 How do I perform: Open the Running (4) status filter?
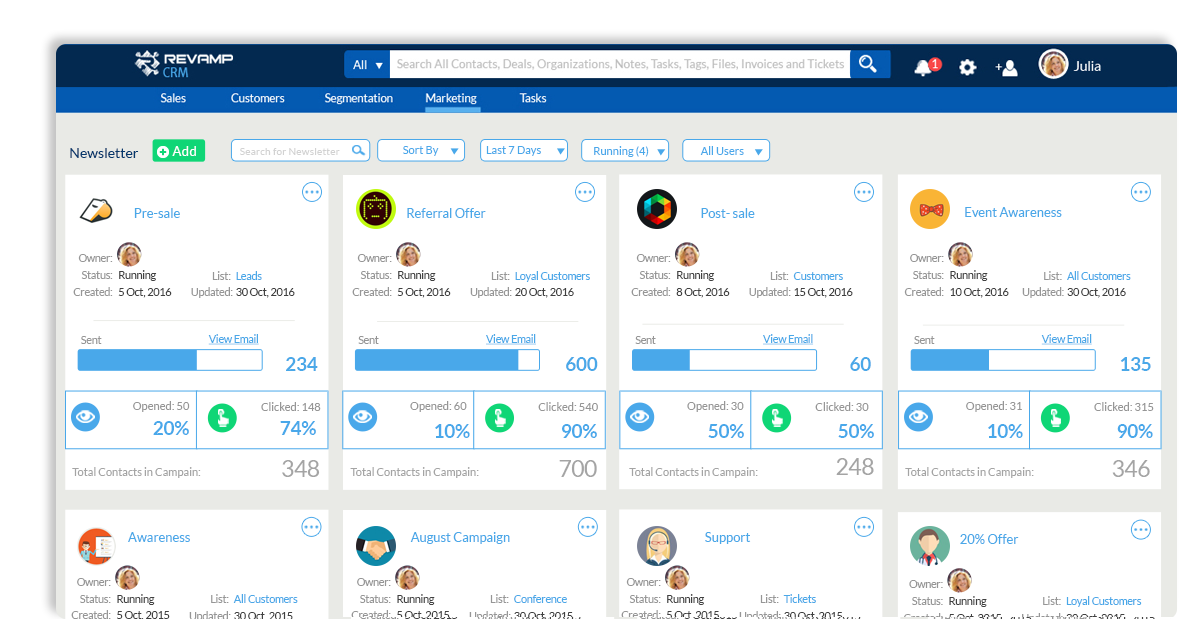coord(625,151)
